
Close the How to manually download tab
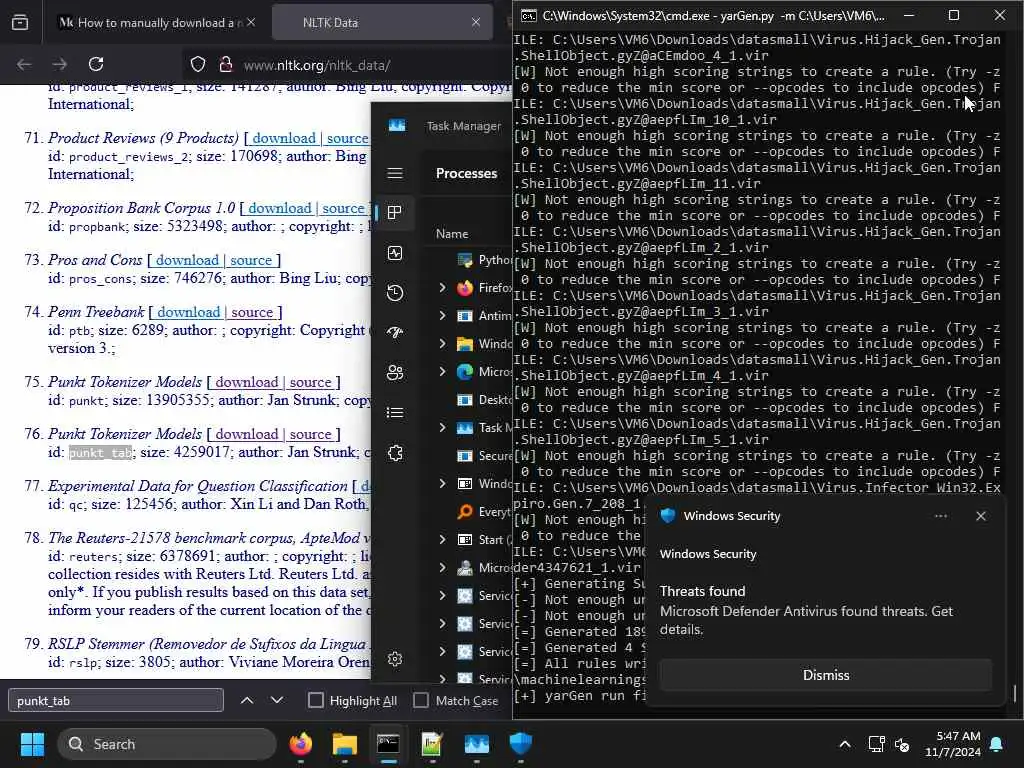coord(251,23)
